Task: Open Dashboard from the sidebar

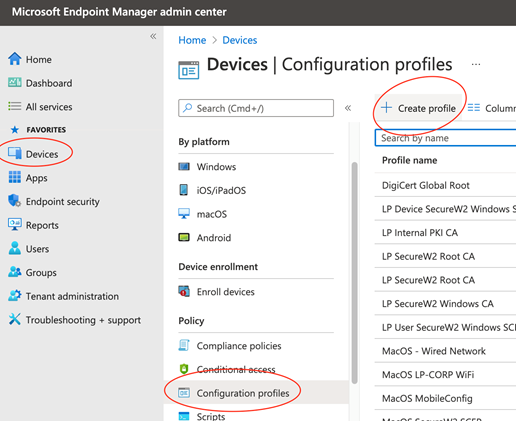Action: click(49, 83)
